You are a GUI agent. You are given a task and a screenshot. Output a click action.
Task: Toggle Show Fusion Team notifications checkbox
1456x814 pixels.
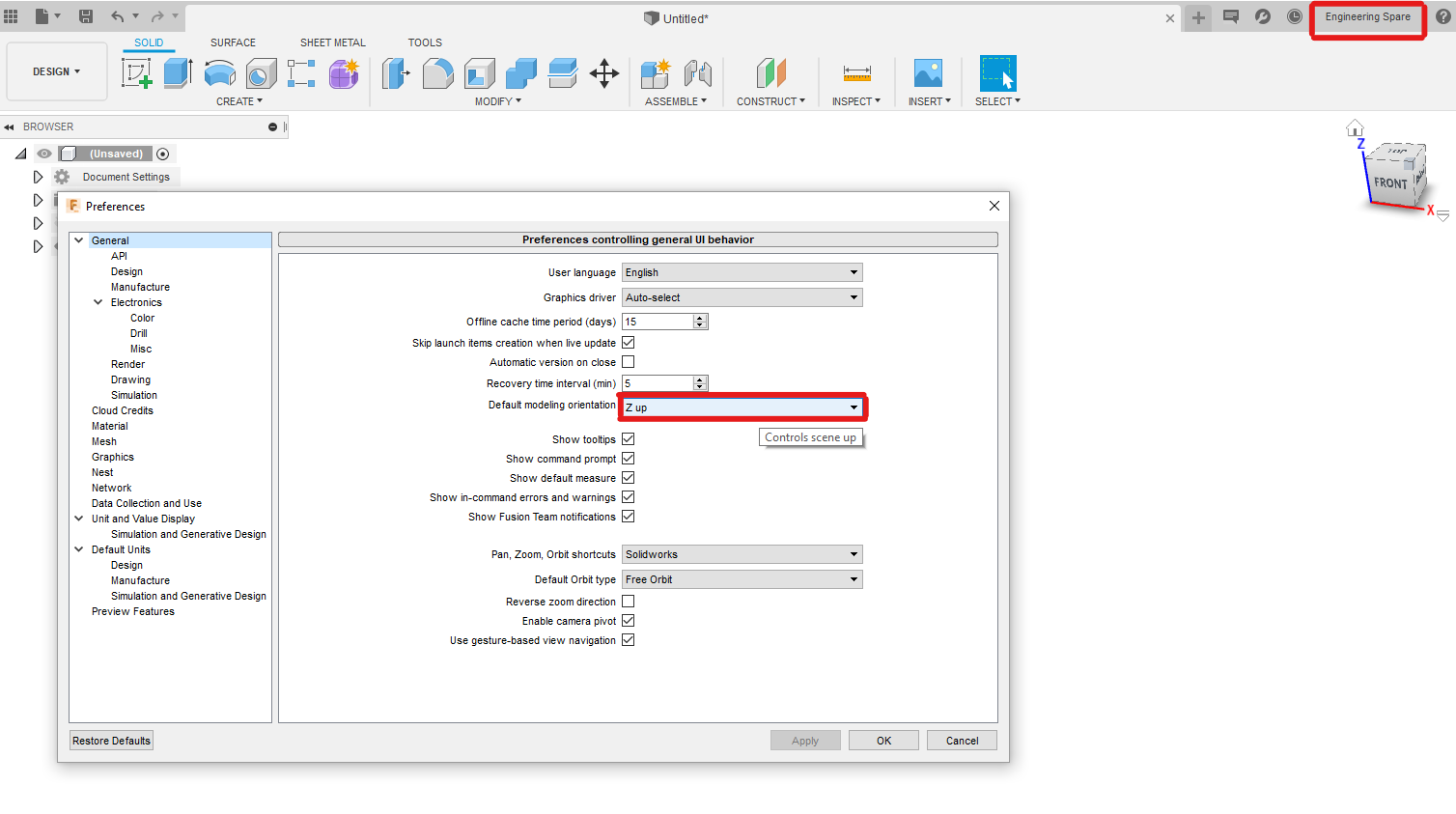pyautogui.click(x=628, y=517)
